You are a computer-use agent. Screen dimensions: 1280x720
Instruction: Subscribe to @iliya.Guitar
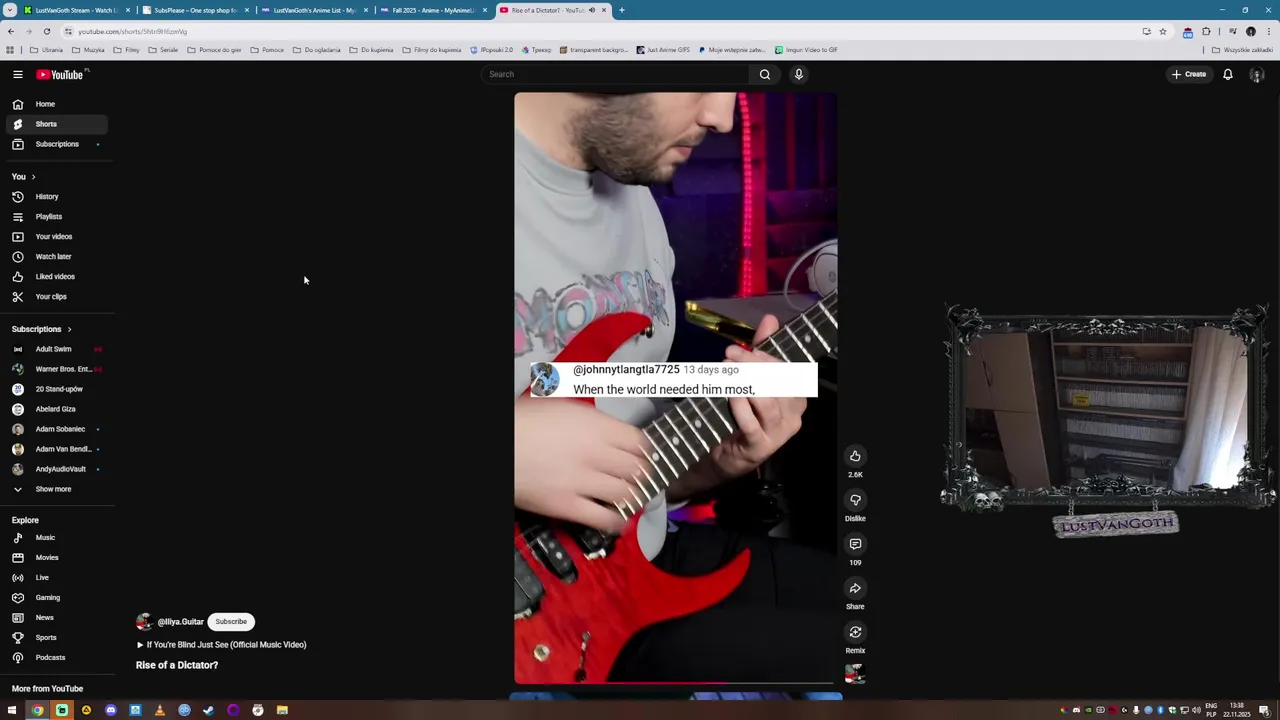tap(231, 622)
